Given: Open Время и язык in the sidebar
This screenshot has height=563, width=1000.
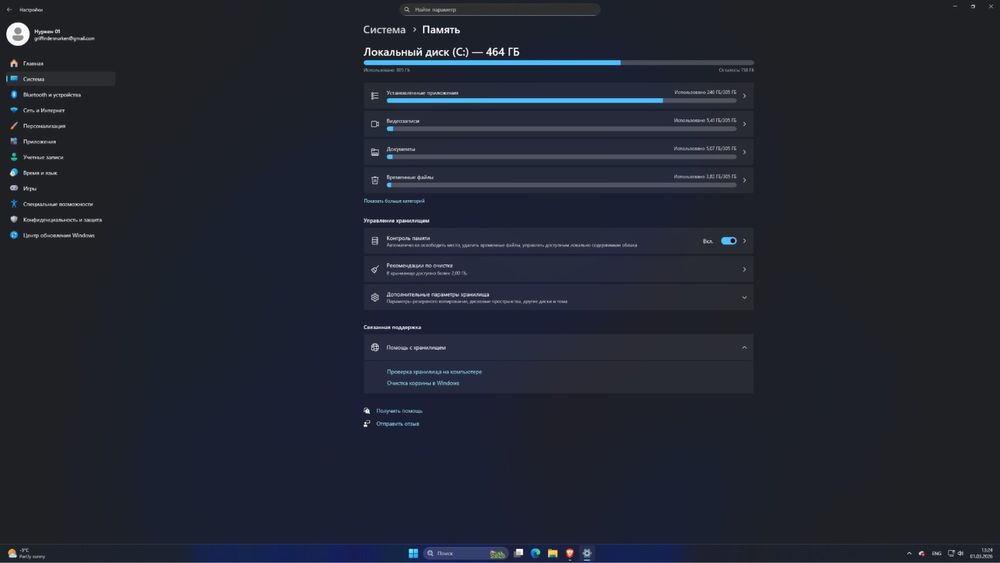Looking at the screenshot, I should (61, 173).
